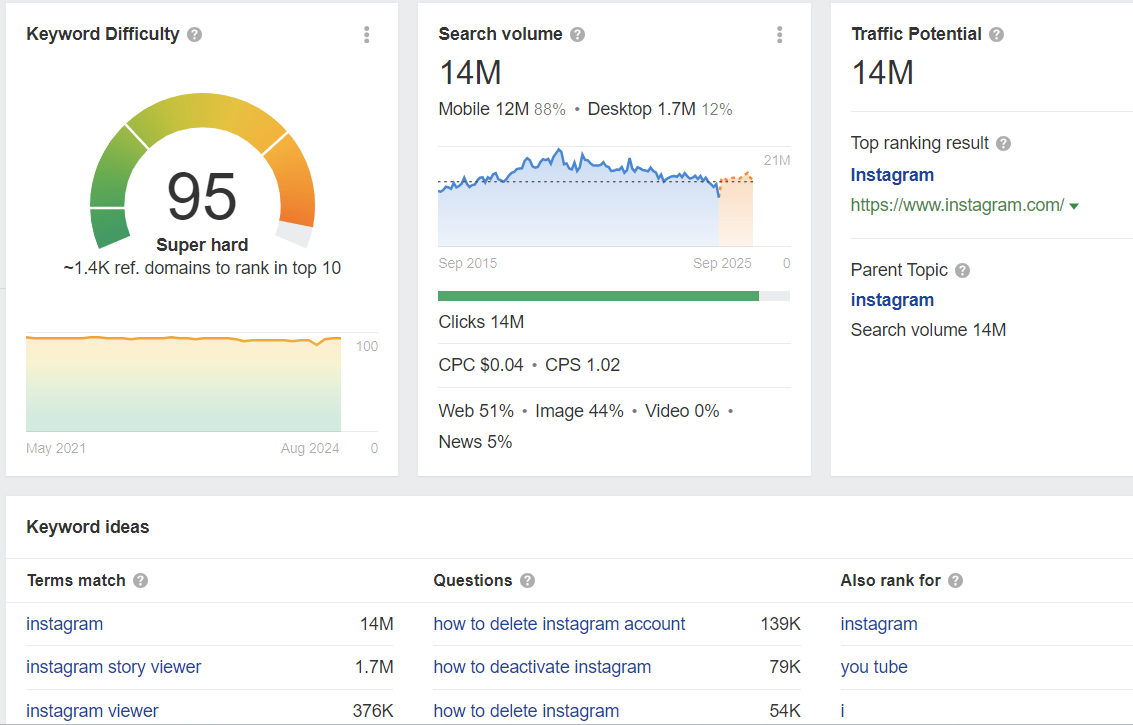Expand dropdown arrow after instagram.com URL
This screenshot has width=1133, height=725.
[1074, 207]
